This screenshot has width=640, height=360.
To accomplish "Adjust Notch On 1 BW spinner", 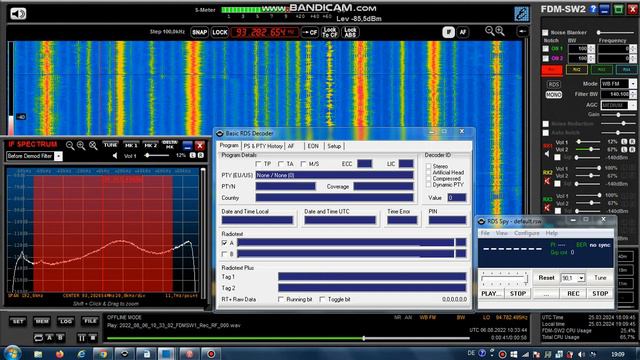I will point(591,49).
